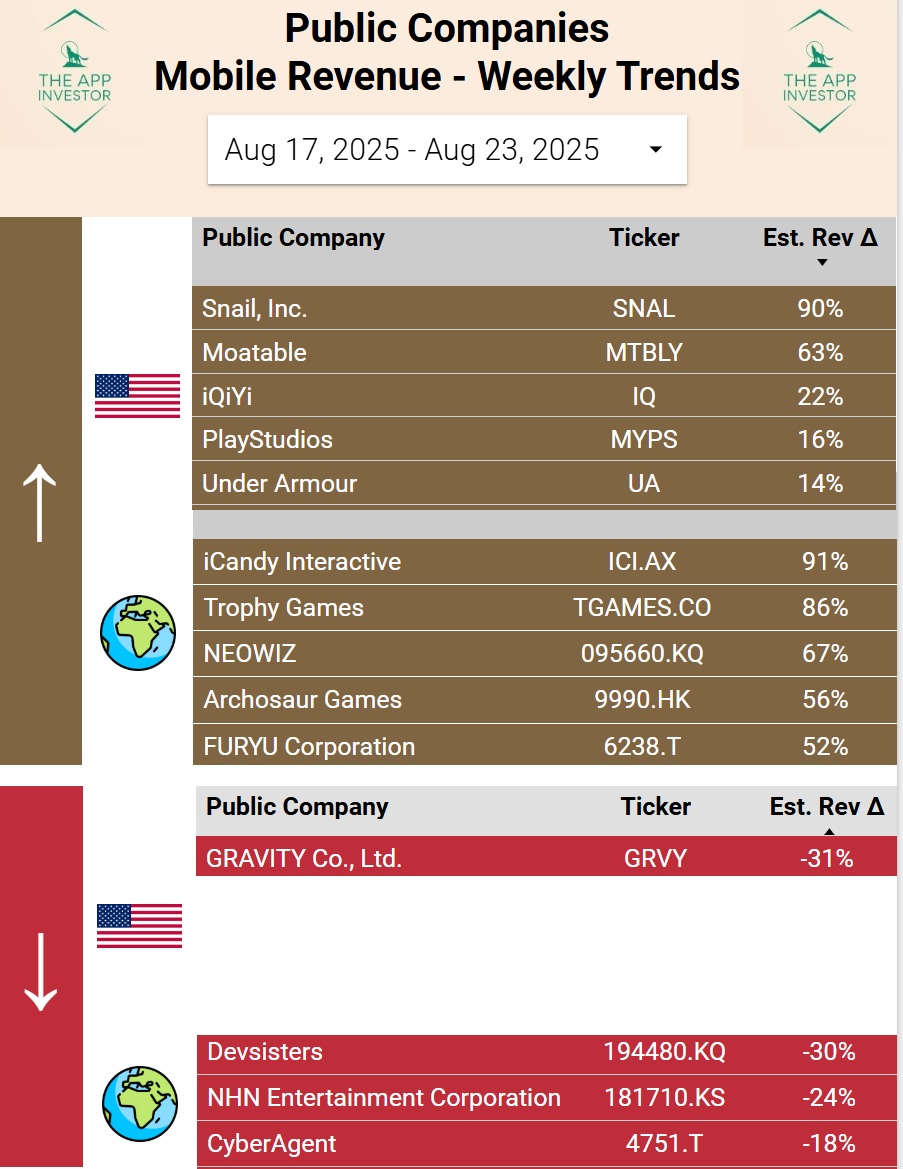This screenshot has height=1169, width=903.
Task: Click the -24% value for NHN Entertainment
Action: 829,1097
